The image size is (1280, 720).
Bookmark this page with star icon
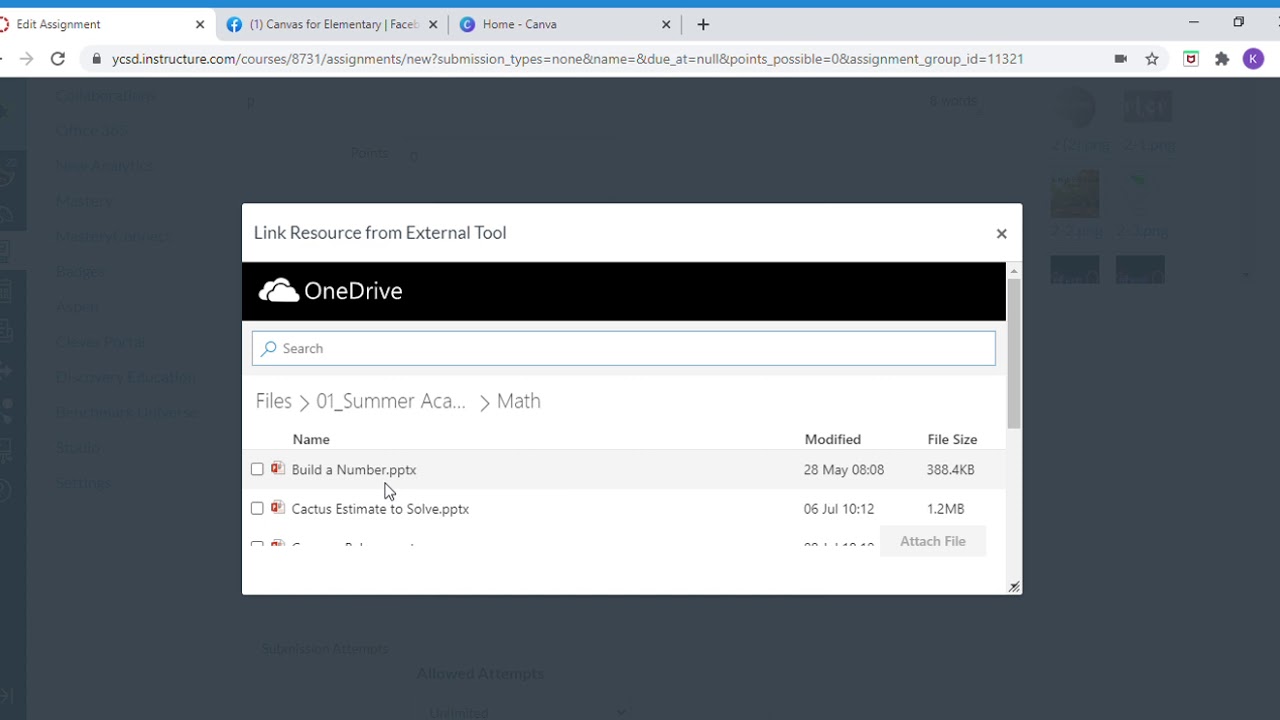(x=1152, y=59)
